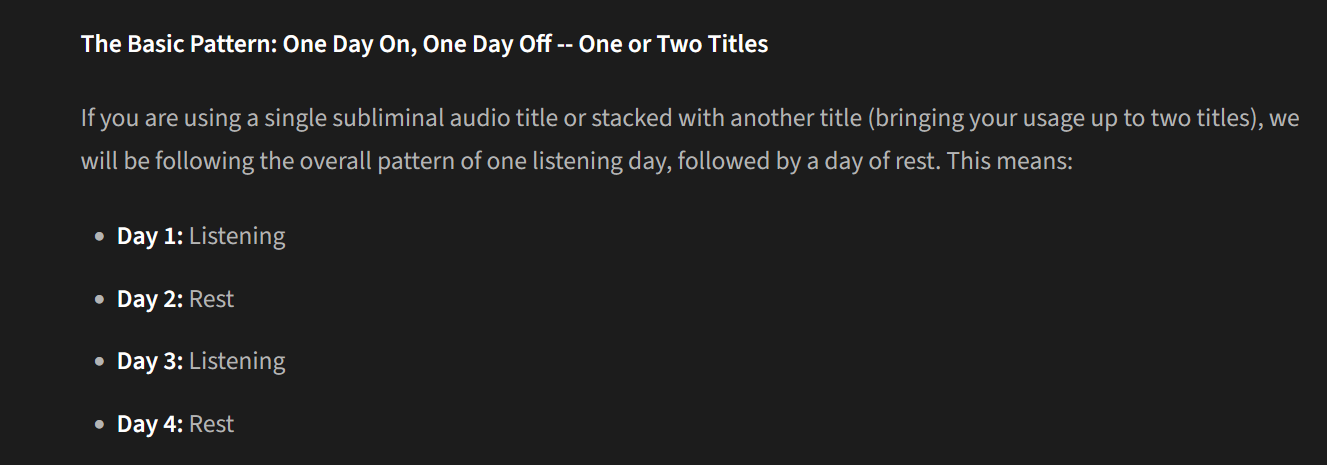Viewport: 1327px width, 465px height.
Task: Click "Rest" next to Day 2
Action: [x=211, y=299]
